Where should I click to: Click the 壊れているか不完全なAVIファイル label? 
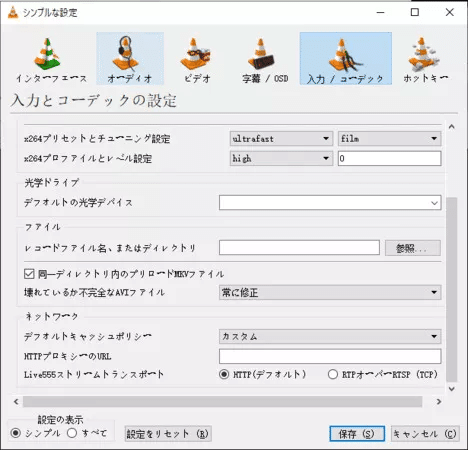click(x=94, y=292)
